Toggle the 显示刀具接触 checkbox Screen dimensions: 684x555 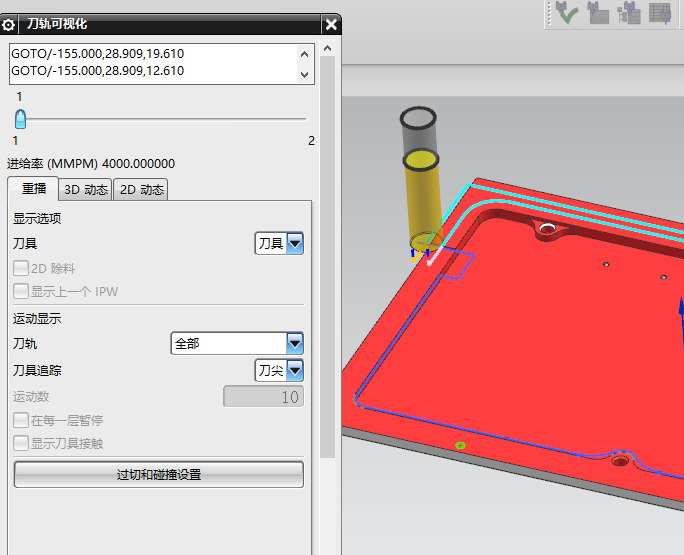coord(21,443)
